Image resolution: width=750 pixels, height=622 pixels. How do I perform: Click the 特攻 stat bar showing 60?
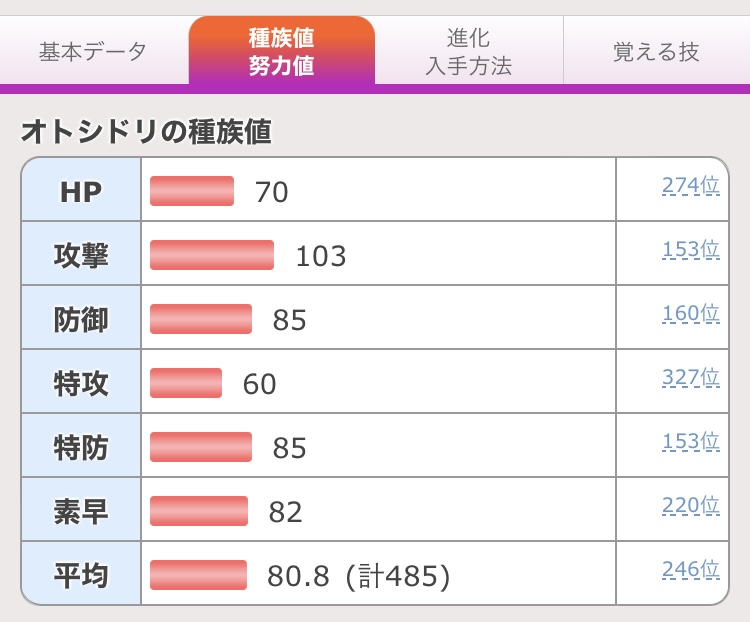pos(186,383)
